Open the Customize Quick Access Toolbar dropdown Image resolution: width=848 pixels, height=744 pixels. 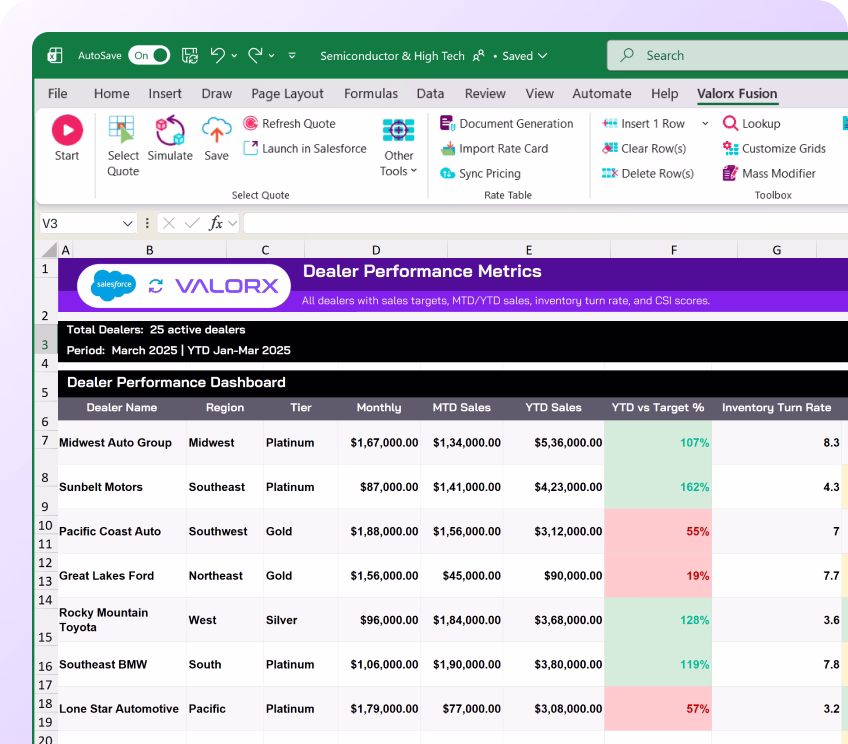pyautogui.click(x=292, y=55)
